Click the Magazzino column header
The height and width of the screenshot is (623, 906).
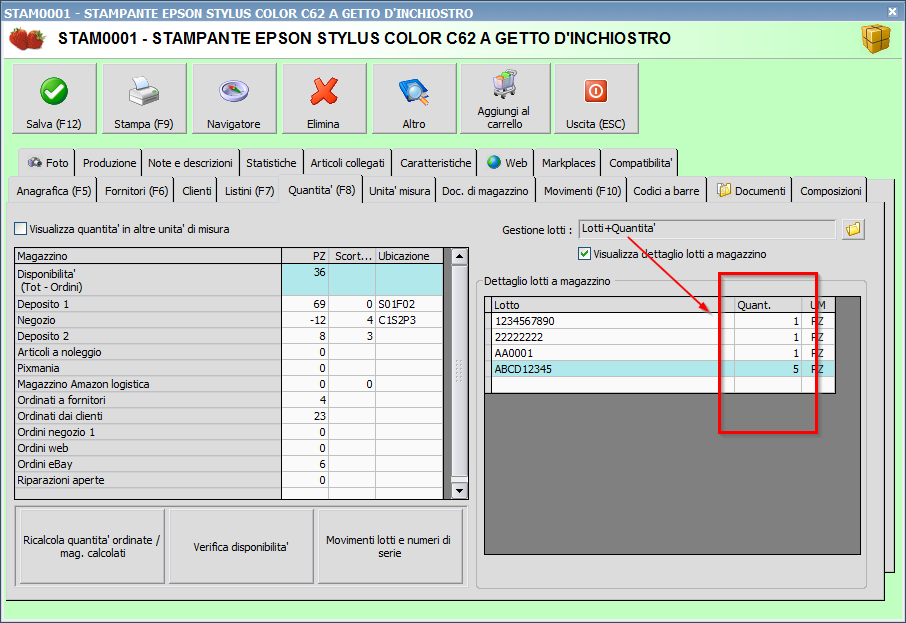click(x=148, y=256)
